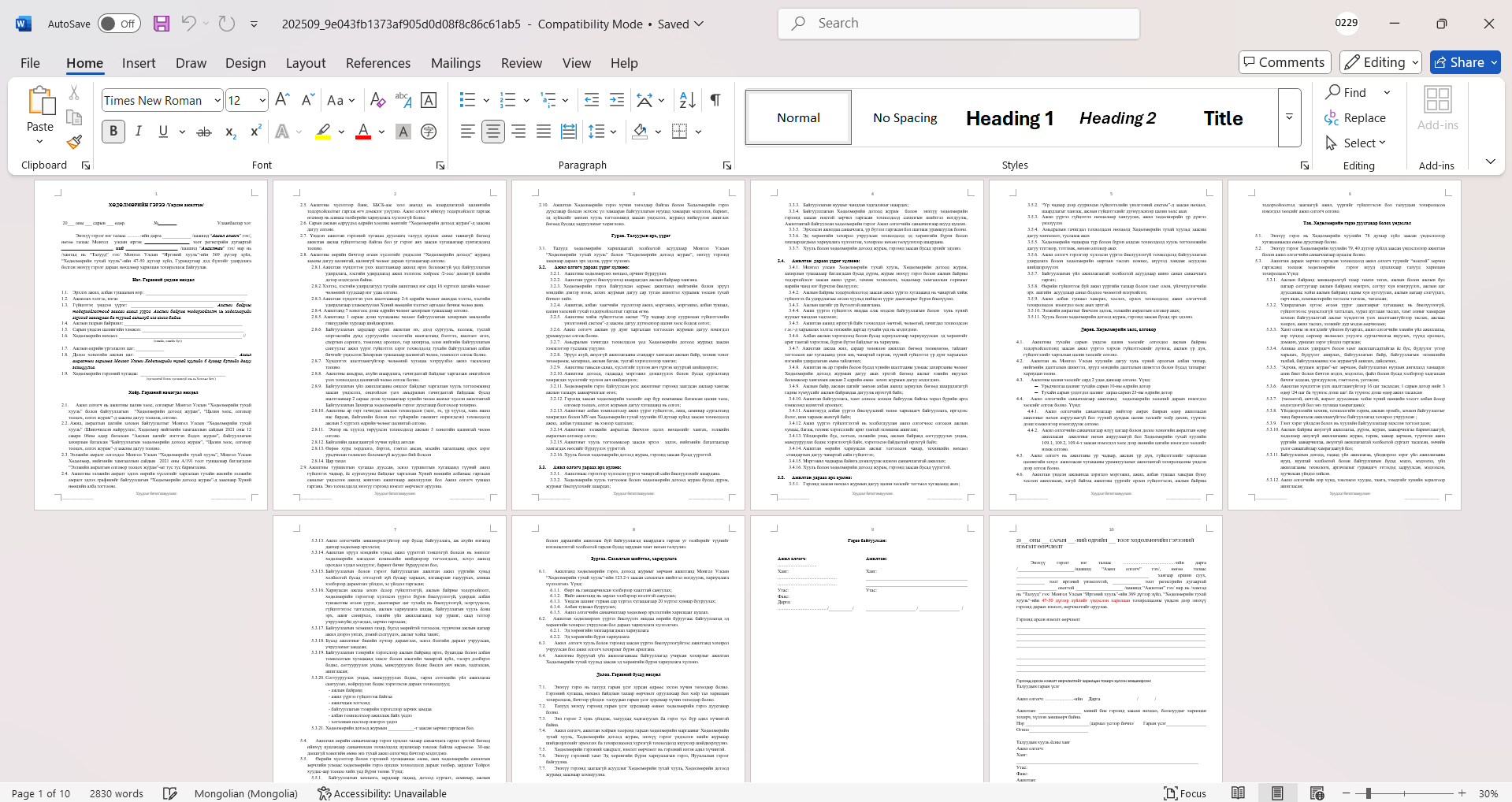Open font size dropdown
The height and width of the screenshot is (802, 1512).
262,100
